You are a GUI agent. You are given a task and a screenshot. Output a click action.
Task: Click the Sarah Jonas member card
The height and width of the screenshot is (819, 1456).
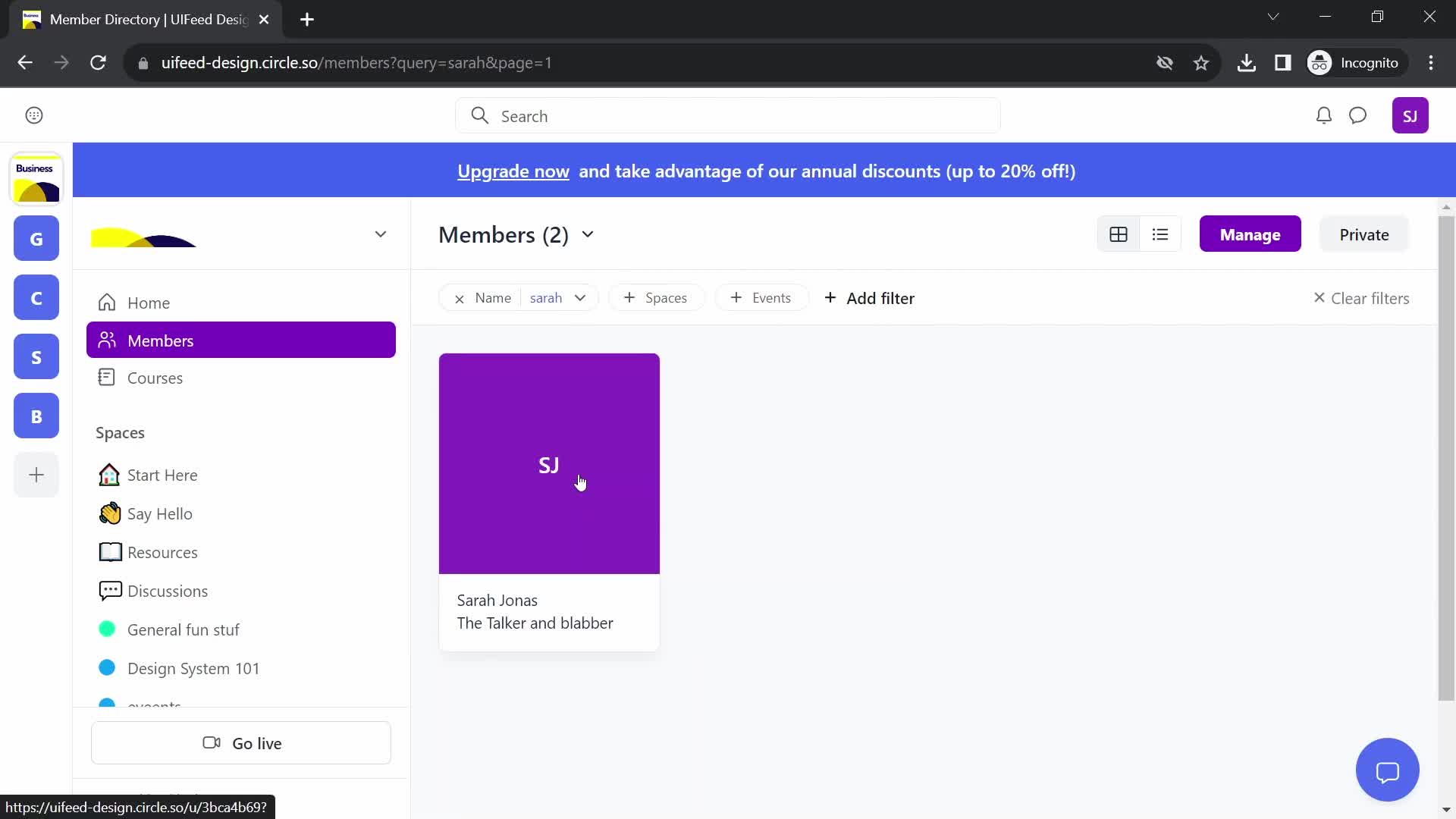(549, 500)
